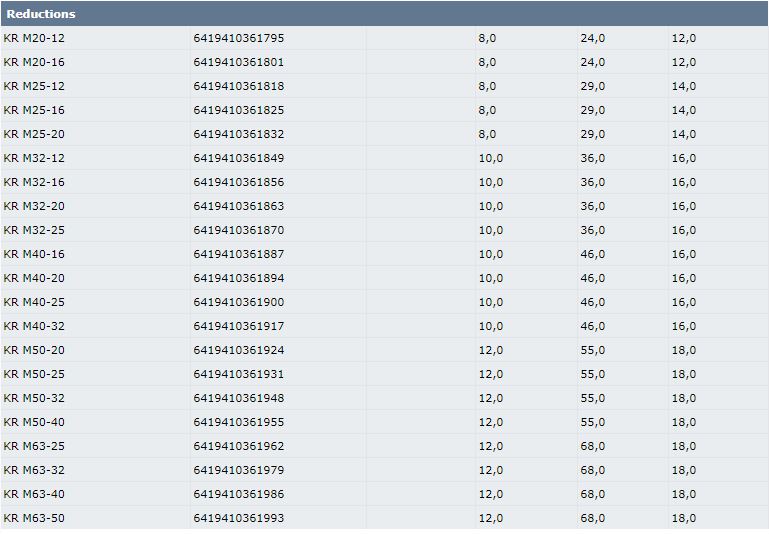The width and height of the screenshot is (769, 534).
Task: Click EAN code 6419410361948
Action: tap(239, 399)
